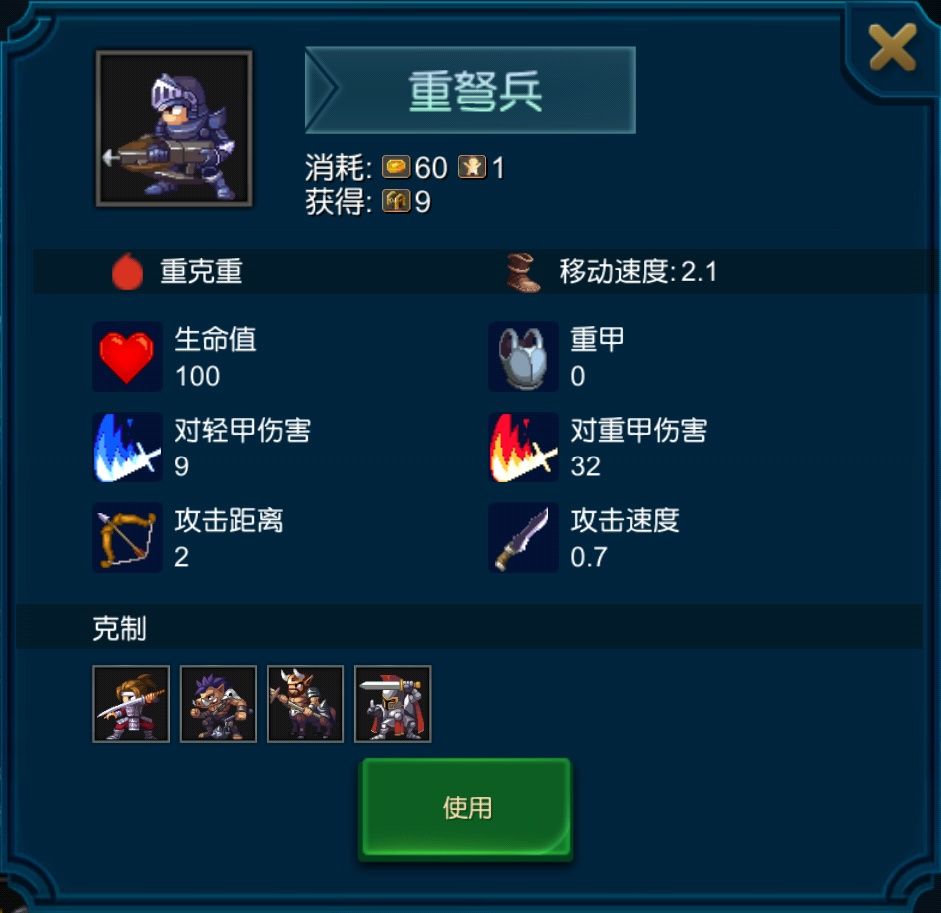Open the swordsman countered-unit thumbnail
The height and width of the screenshot is (913, 941).
pyautogui.click(x=131, y=704)
